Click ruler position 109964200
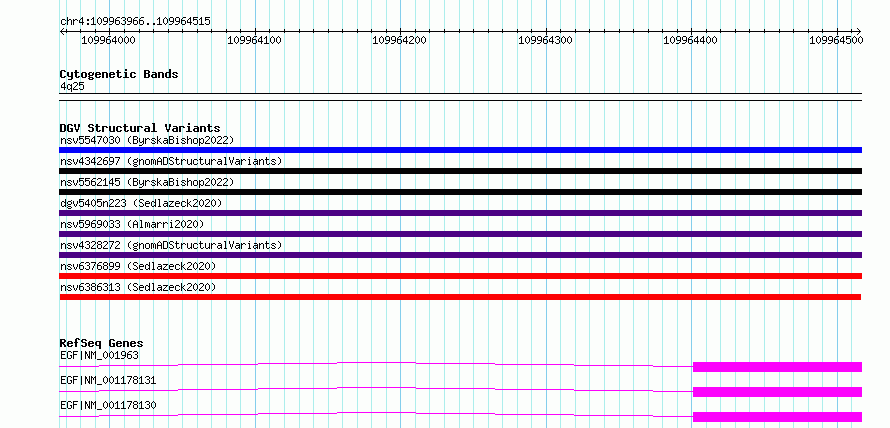This screenshot has width=890, height=428. tap(400, 40)
